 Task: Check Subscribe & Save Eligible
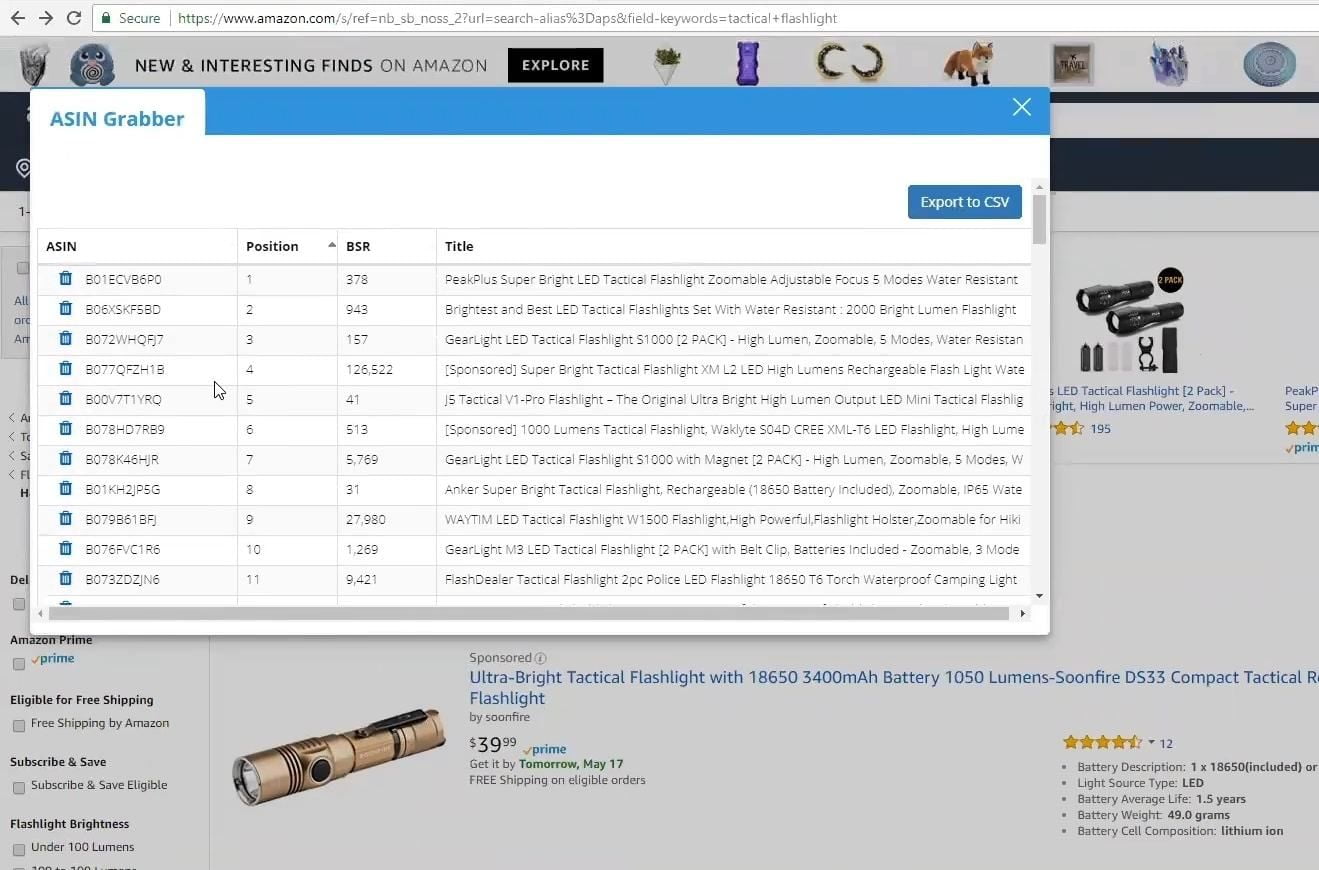pyautogui.click(x=18, y=787)
